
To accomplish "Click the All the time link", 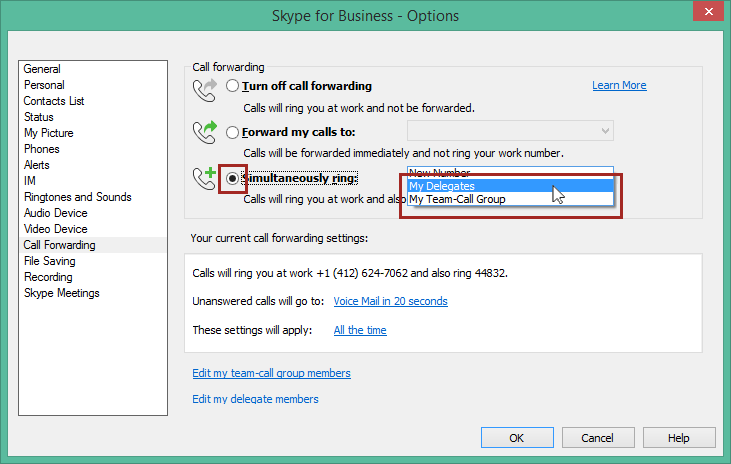I will tap(360, 330).
